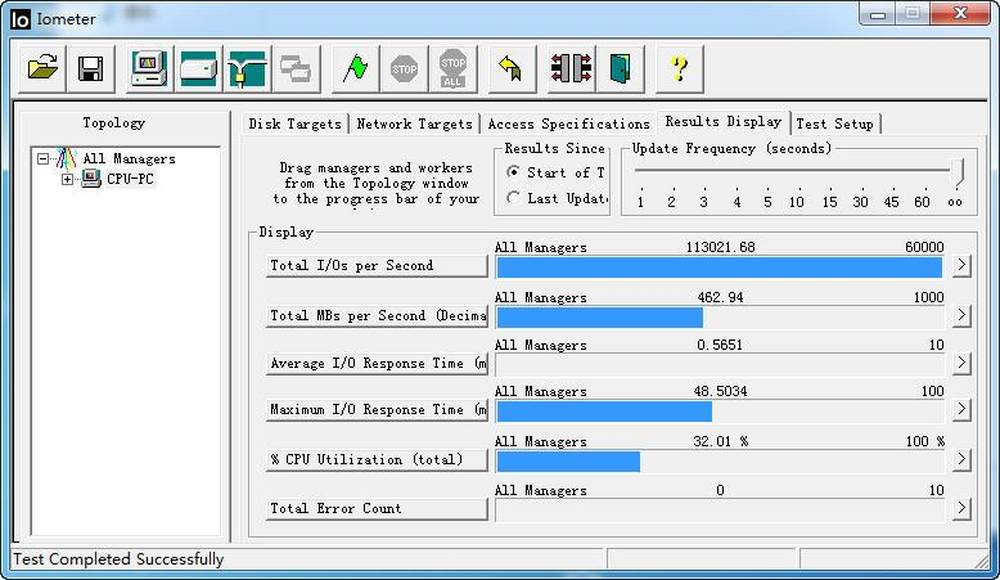This screenshot has width=1000, height=580.
Task: Select the Start of Test radio button
Action: (x=513, y=172)
